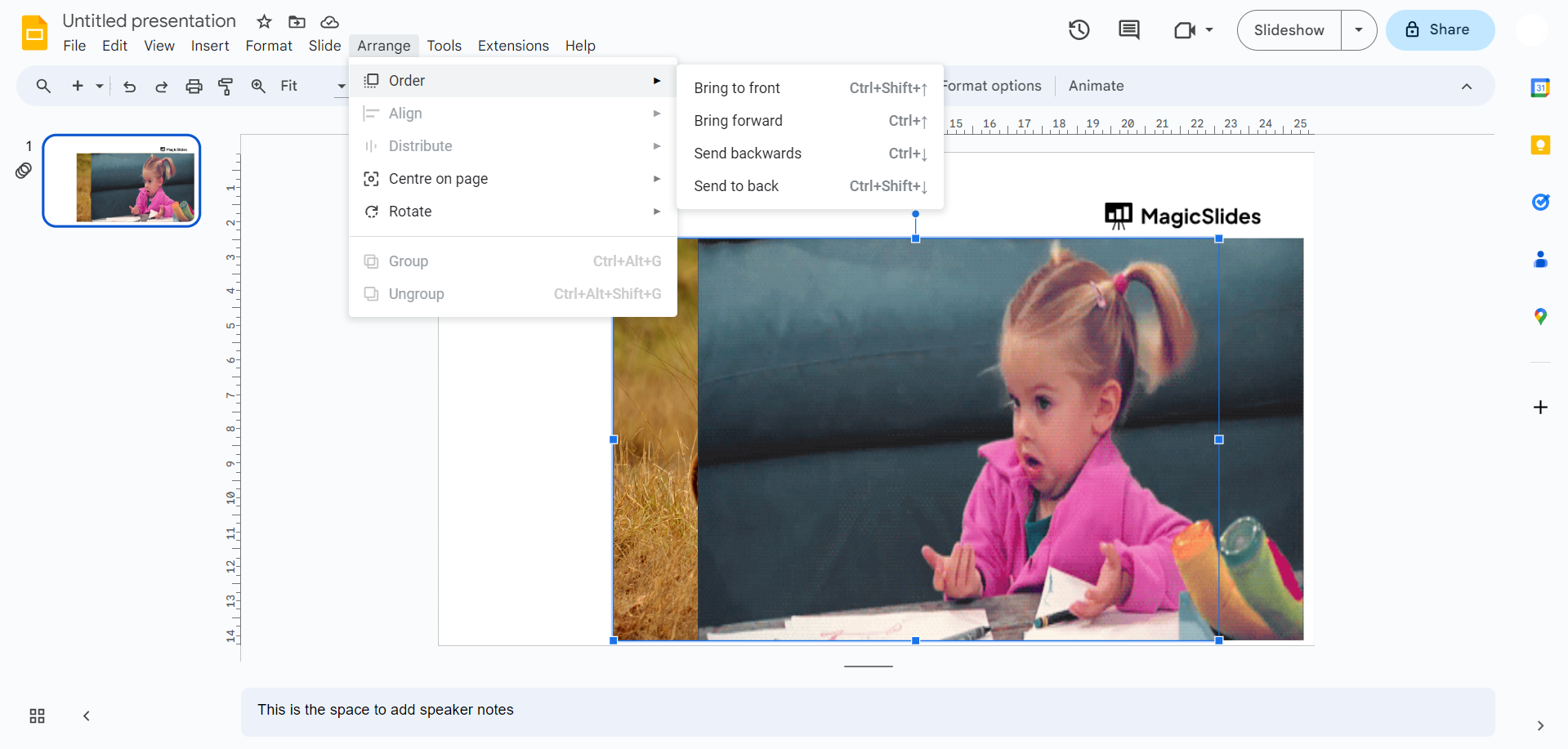Click the Animate button
Viewport: 1568px width, 749px height.
tap(1097, 86)
